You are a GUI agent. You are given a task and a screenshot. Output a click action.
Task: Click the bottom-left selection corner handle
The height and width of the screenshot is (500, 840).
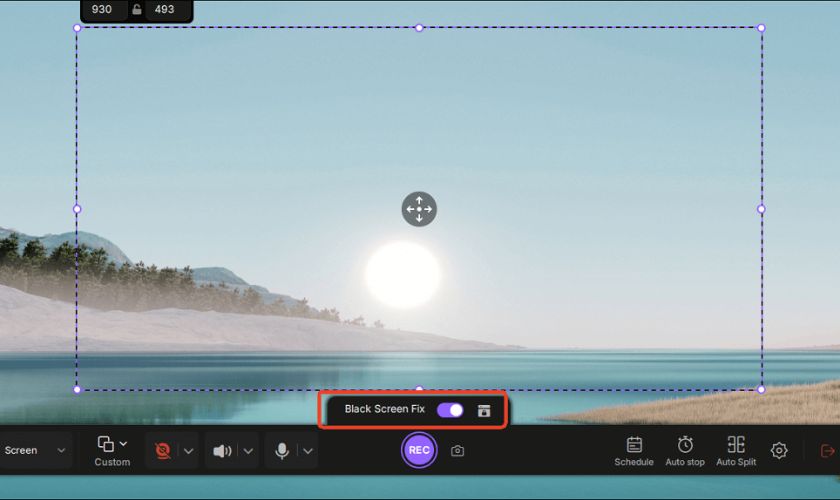77,390
